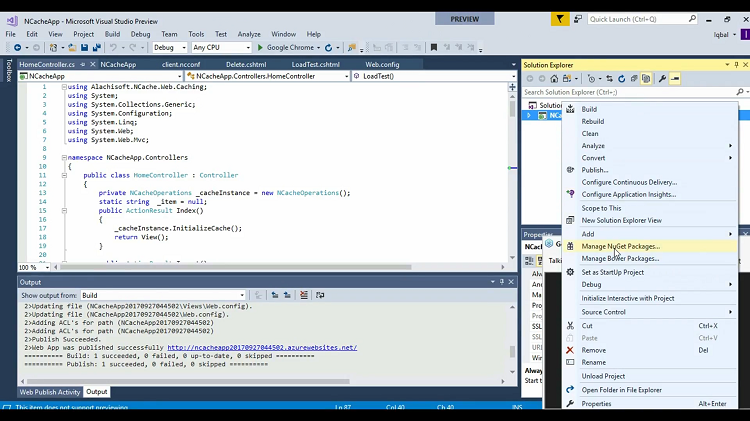Toggle bookmark using the toolbar bookmark icon
Viewport: 750px width, 421px height.
(434, 47)
